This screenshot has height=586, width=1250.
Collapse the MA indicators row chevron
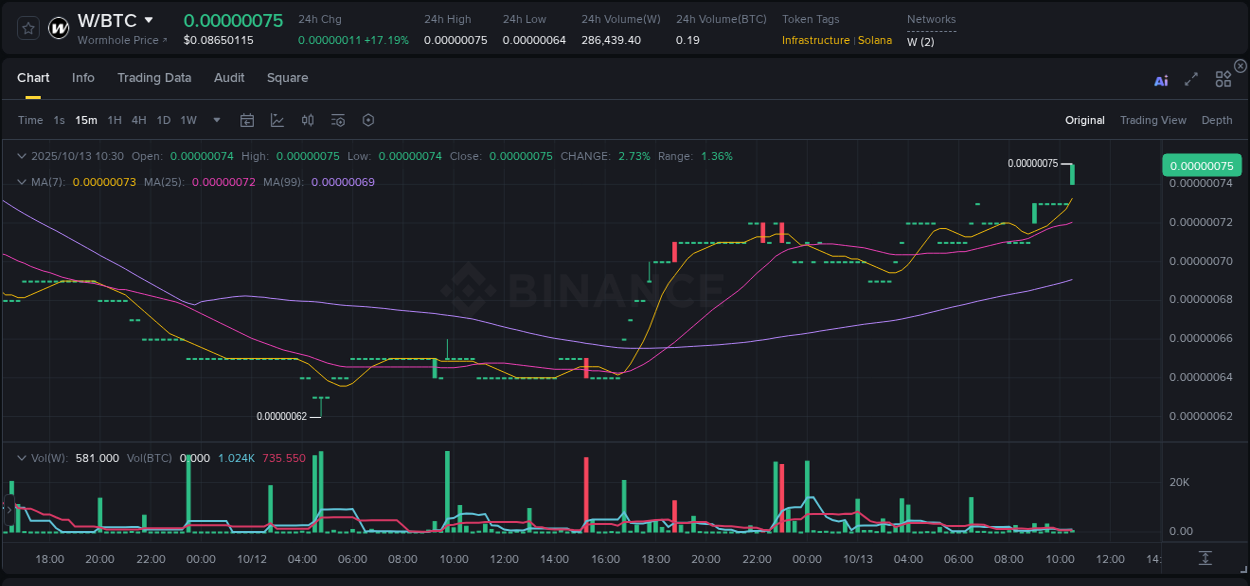pos(21,182)
